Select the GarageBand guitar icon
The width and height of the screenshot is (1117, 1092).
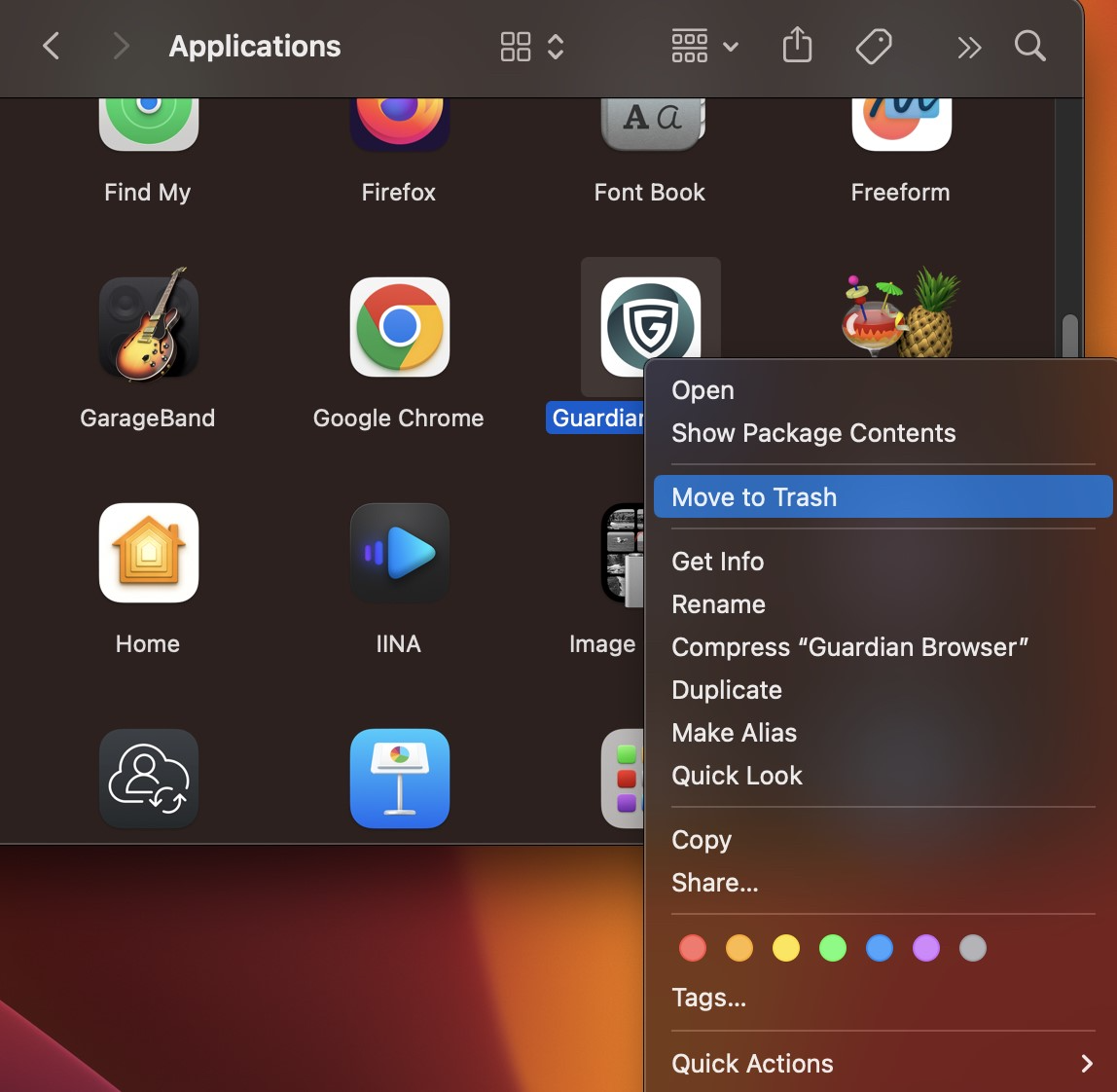pyautogui.click(x=148, y=326)
